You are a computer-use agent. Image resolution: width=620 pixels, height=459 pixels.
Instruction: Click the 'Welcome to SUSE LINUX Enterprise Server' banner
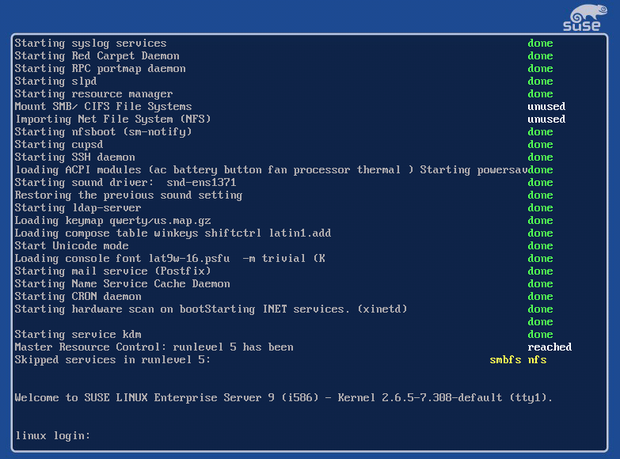click(284, 397)
